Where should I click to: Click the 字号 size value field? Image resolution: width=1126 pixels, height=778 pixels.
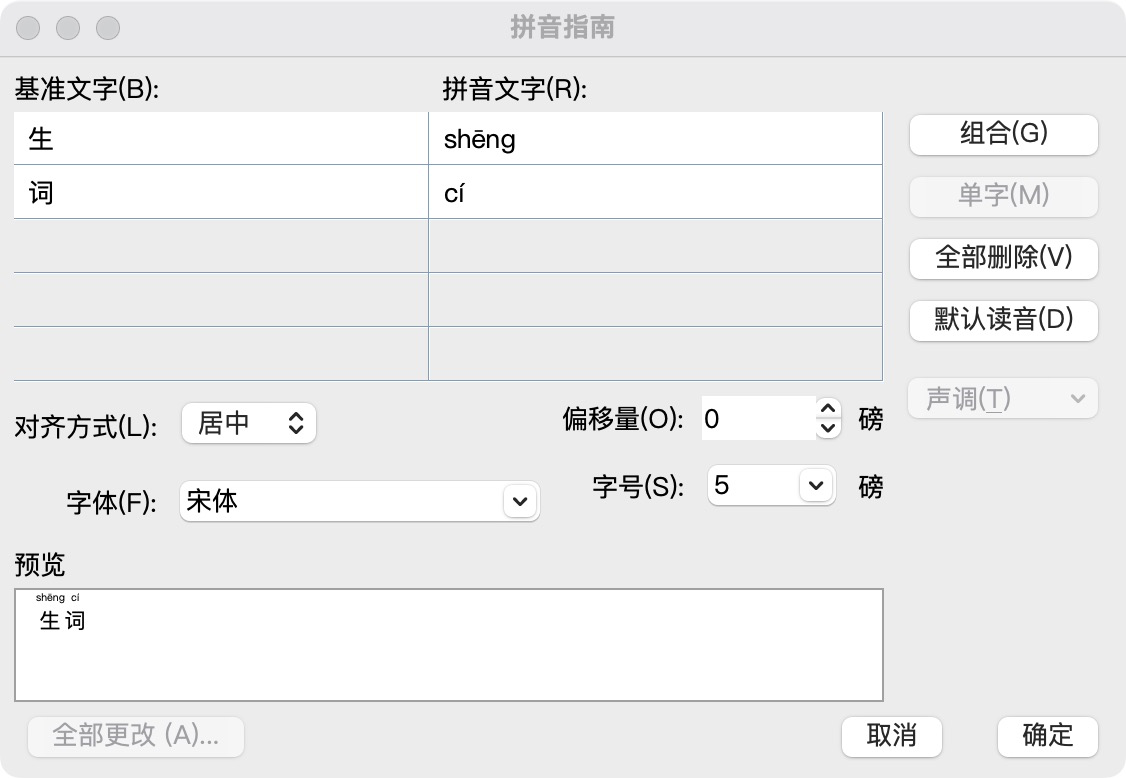pos(752,486)
